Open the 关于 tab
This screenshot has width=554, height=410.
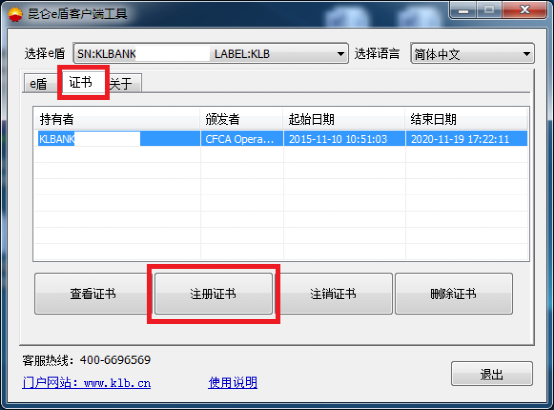click(123, 83)
